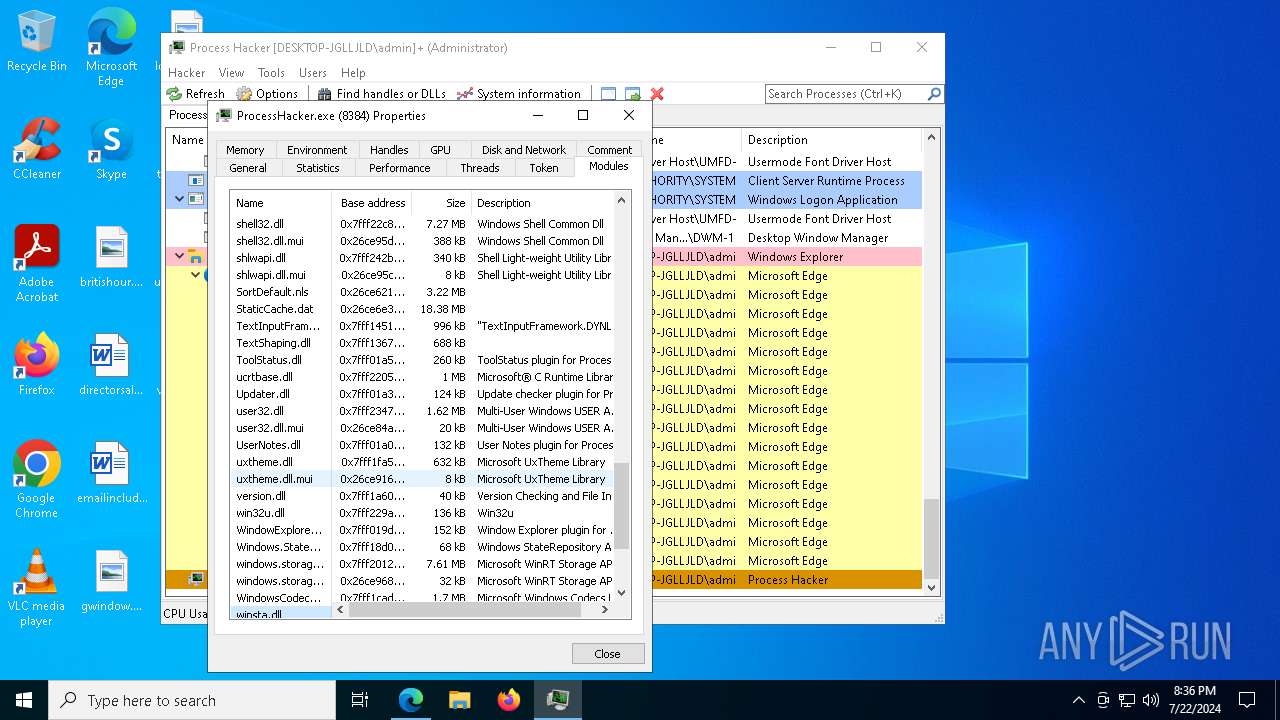Open Edge from taskbar

click(411, 700)
